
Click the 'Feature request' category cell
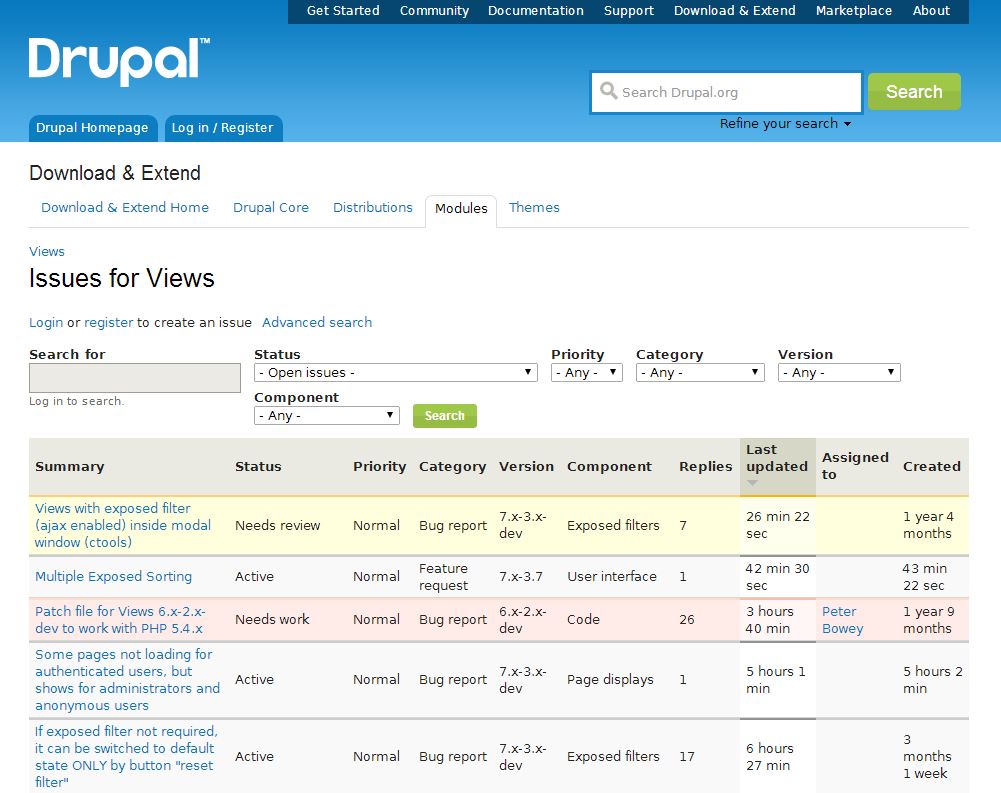(443, 577)
